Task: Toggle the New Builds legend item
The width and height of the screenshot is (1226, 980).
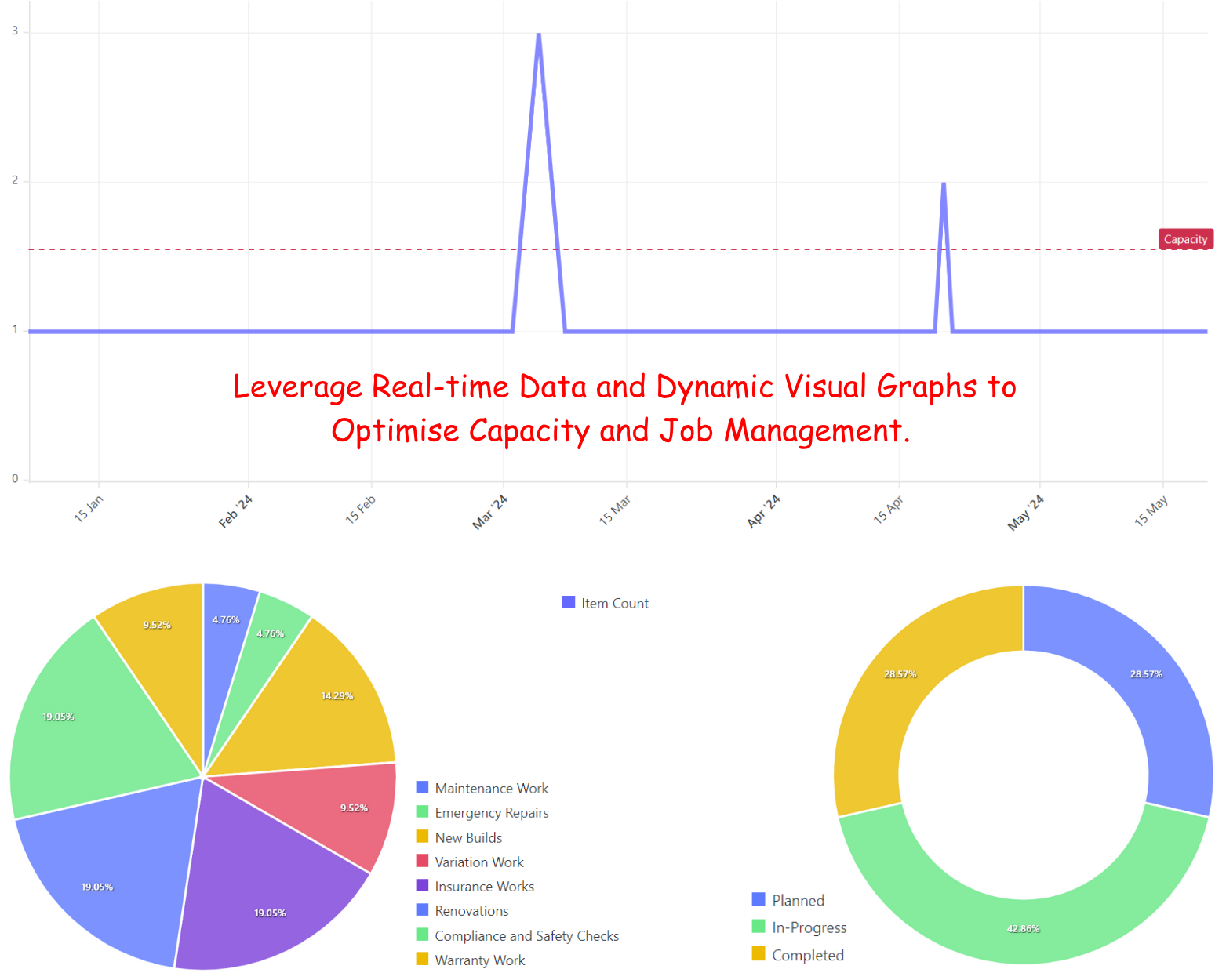Action: point(468,837)
